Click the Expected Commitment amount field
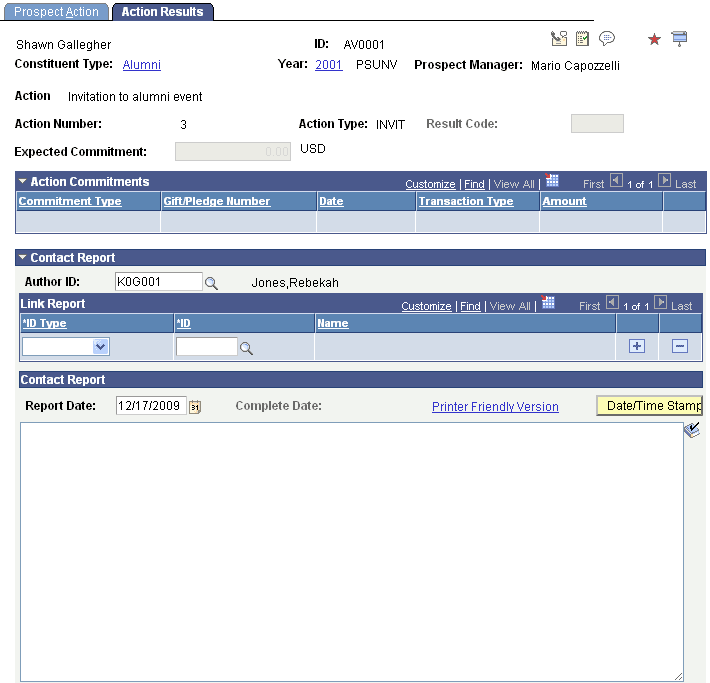The width and height of the screenshot is (710, 683). pyautogui.click(x=233, y=152)
